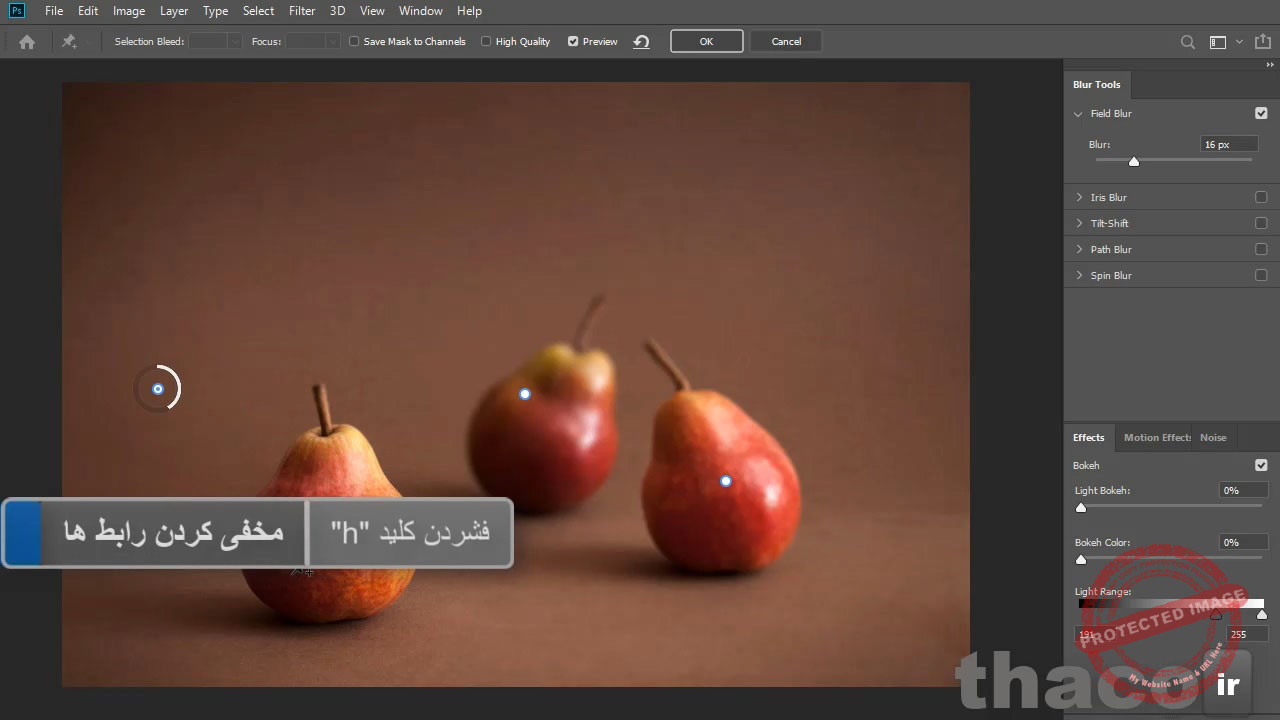The height and width of the screenshot is (720, 1280).
Task: Open the Window menu
Action: click(x=421, y=11)
